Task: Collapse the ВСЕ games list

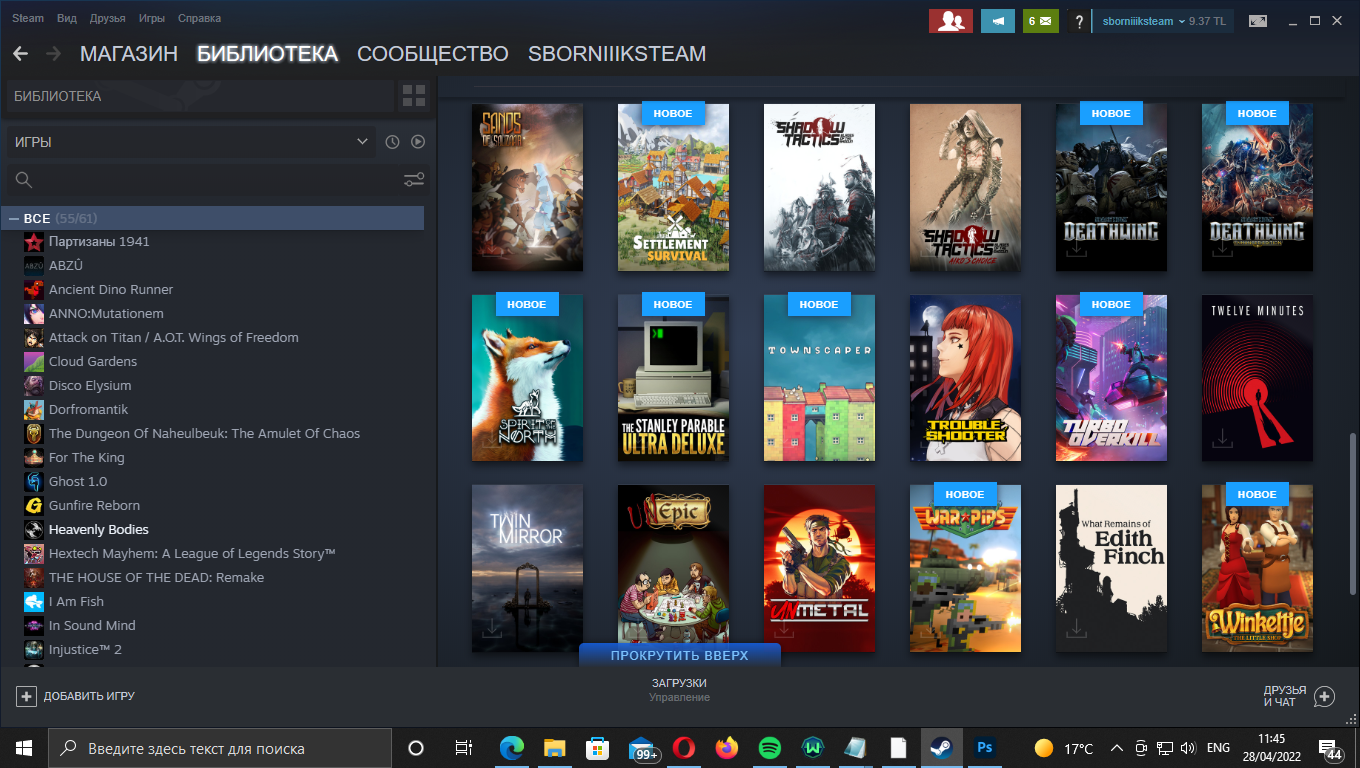Action: tap(14, 218)
